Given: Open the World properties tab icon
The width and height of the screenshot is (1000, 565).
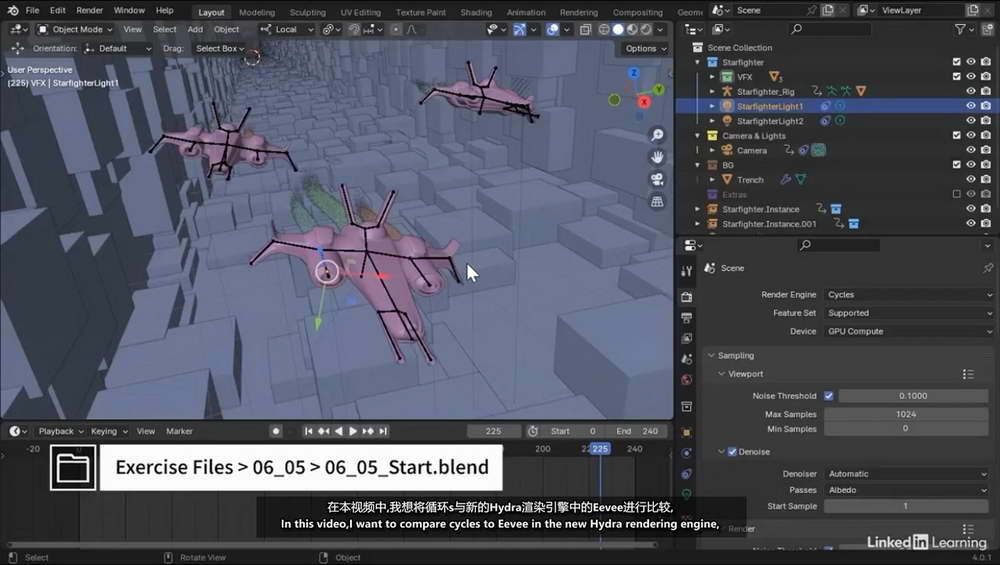Looking at the screenshot, I should tap(687, 380).
